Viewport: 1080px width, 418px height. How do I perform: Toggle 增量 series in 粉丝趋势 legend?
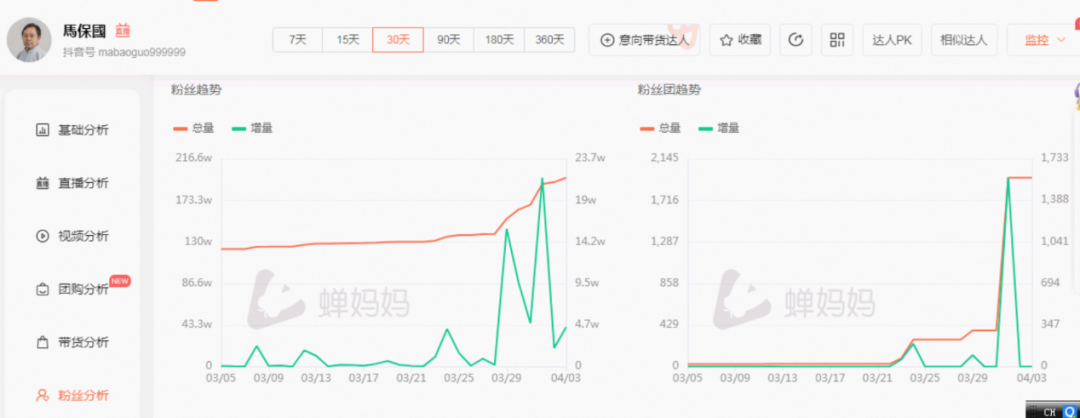[251, 128]
